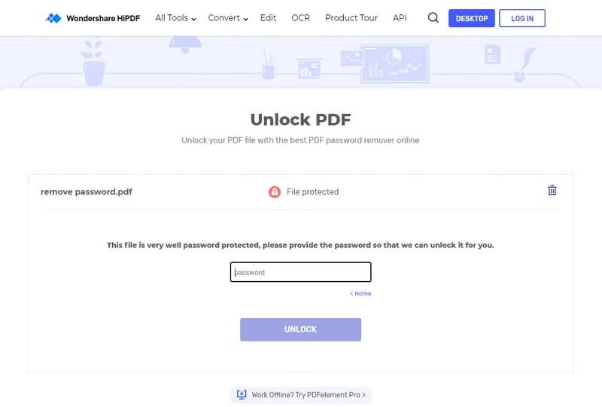Follow the Home link below password field
Screen dimensions: 602x407
tap(361, 293)
